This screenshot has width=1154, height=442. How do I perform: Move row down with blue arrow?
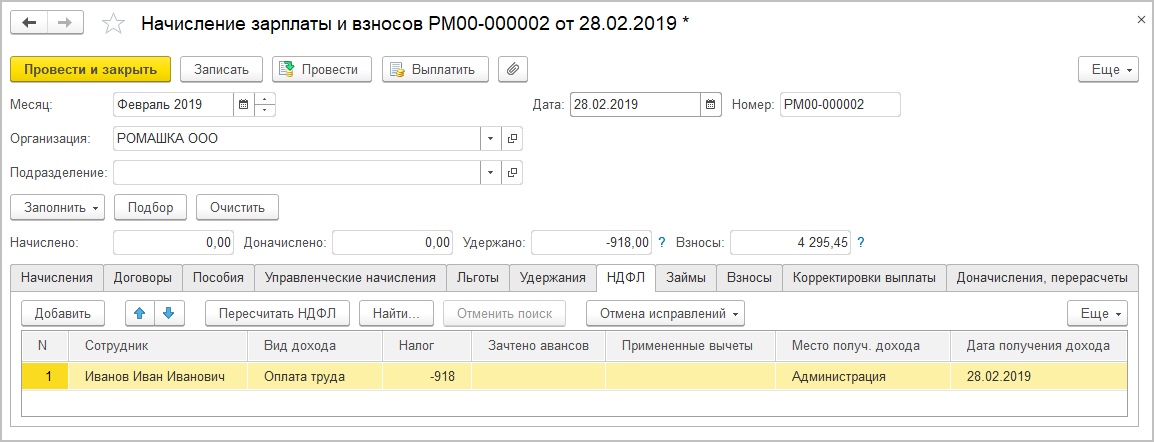[x=168, y=313]
